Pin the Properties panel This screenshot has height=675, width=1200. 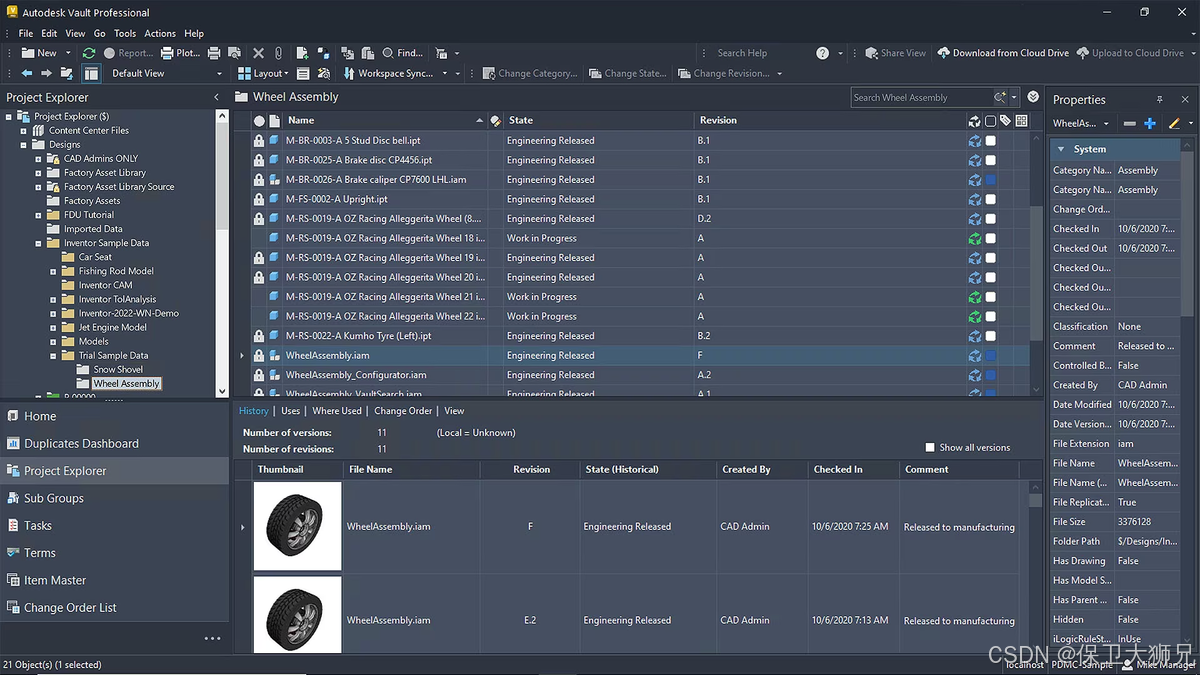click(x=1160, y=100)
